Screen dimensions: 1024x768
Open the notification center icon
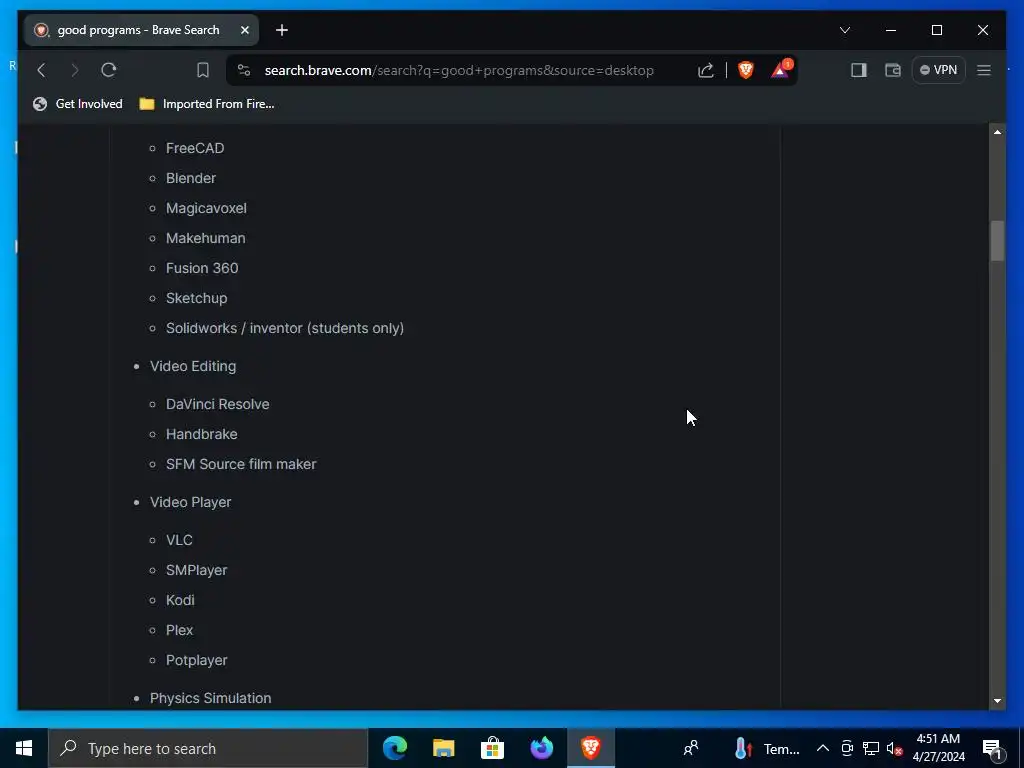(992, 748)
